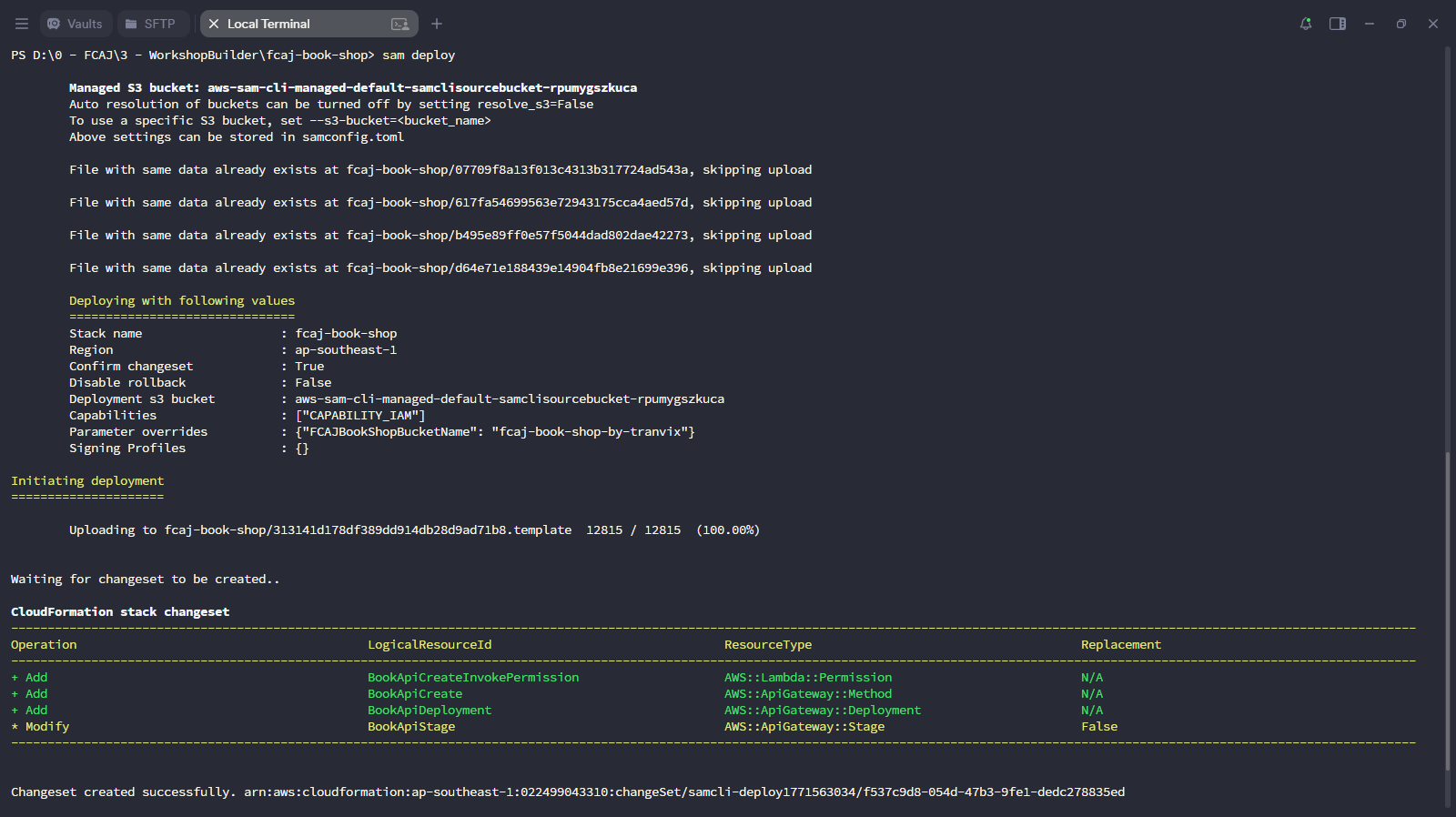Click 'Deploying with following values' heading
The height and width of the screenshot is (817, 1456).
click(182, 301)
